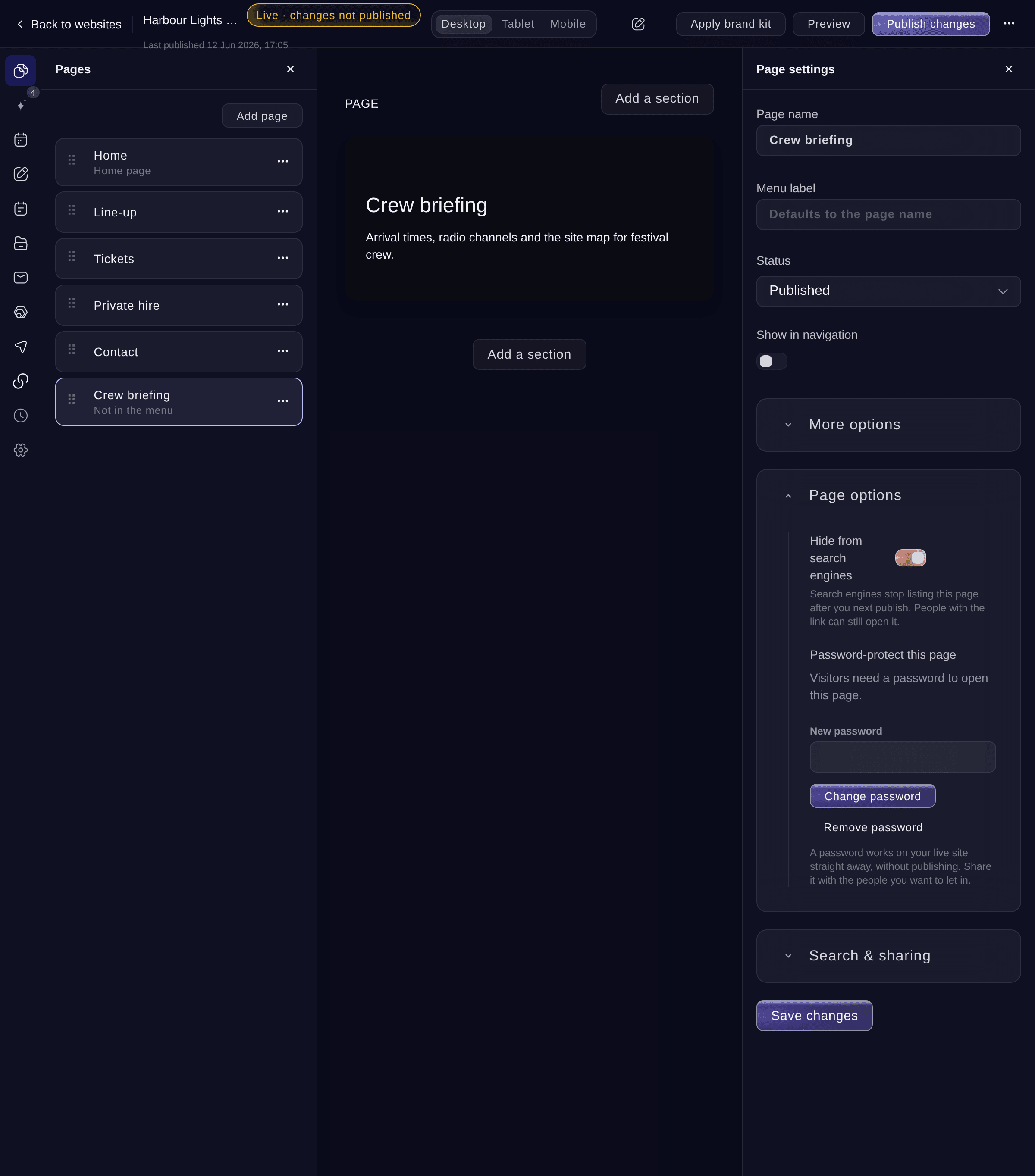Open the three-dot menu for Contact page
1035x1176 pixels.
coord(282,351)
